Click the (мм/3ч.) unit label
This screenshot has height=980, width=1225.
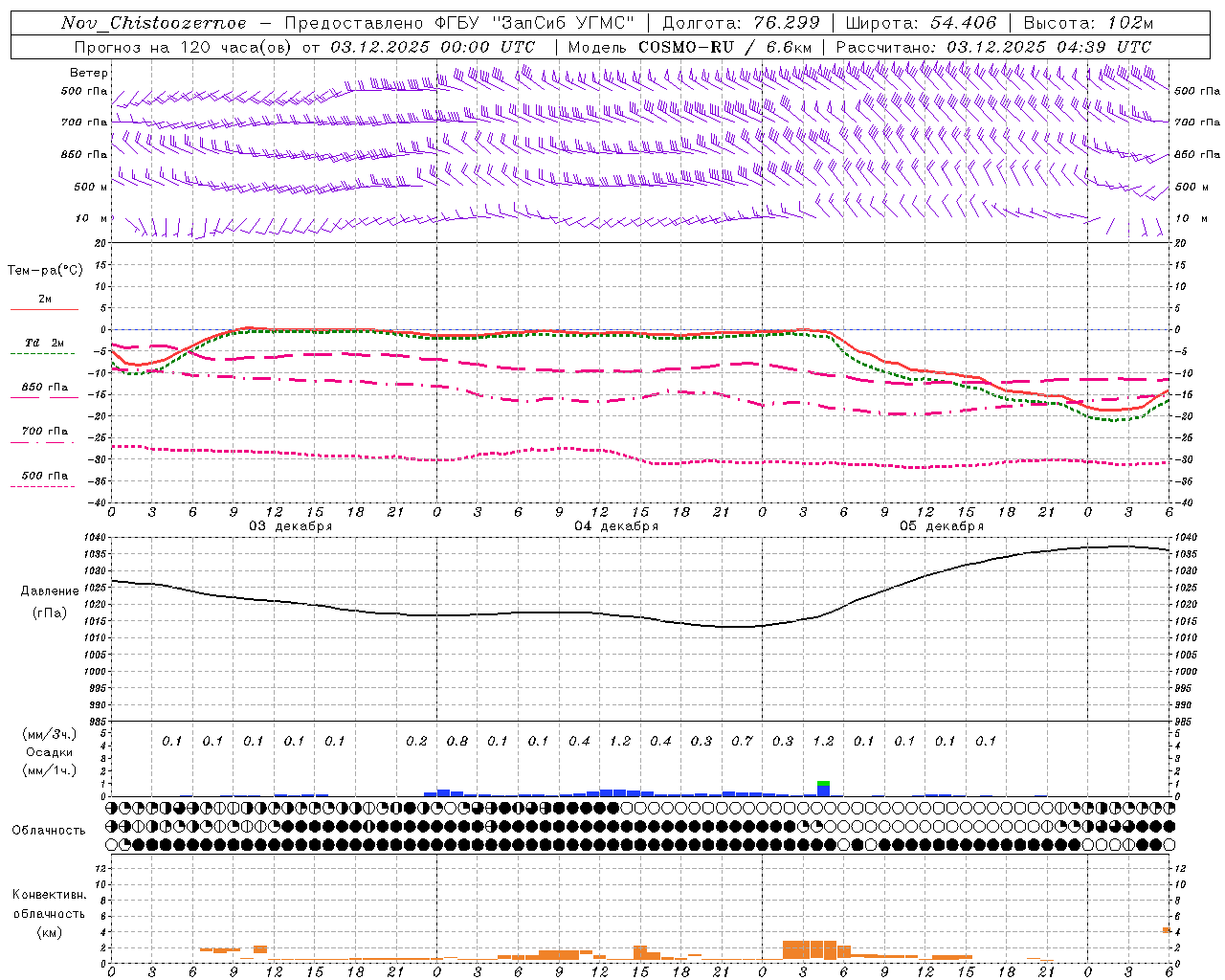(50, 734)
